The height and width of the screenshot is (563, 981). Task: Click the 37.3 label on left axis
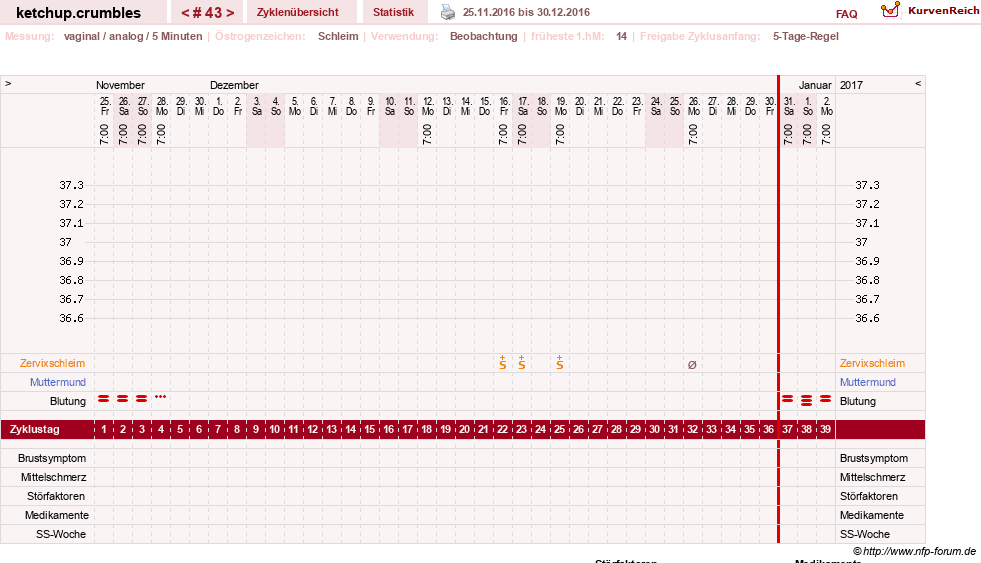pos(71,185)
